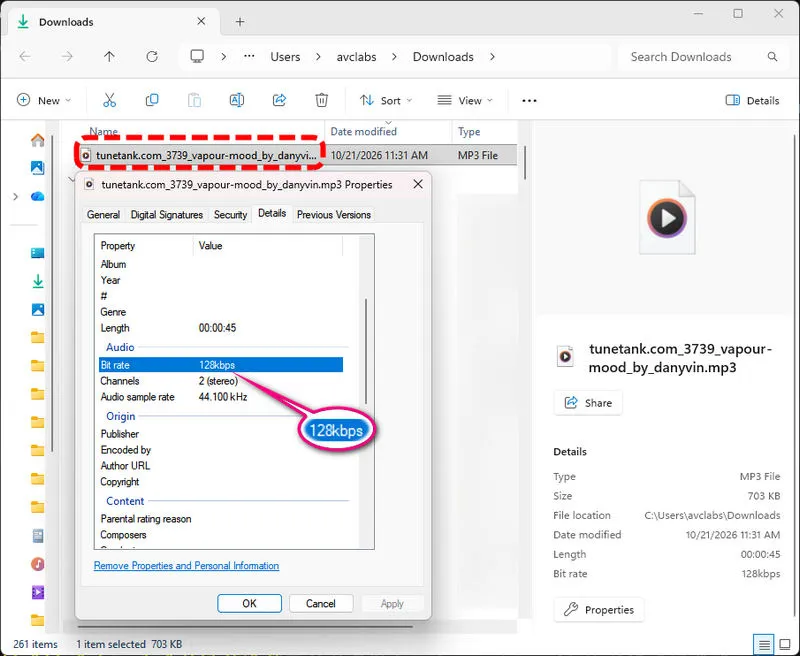The height and width of the screenshot is (656, 800).
Task: Switch to the General tab
Action: (x=103, y=215)
